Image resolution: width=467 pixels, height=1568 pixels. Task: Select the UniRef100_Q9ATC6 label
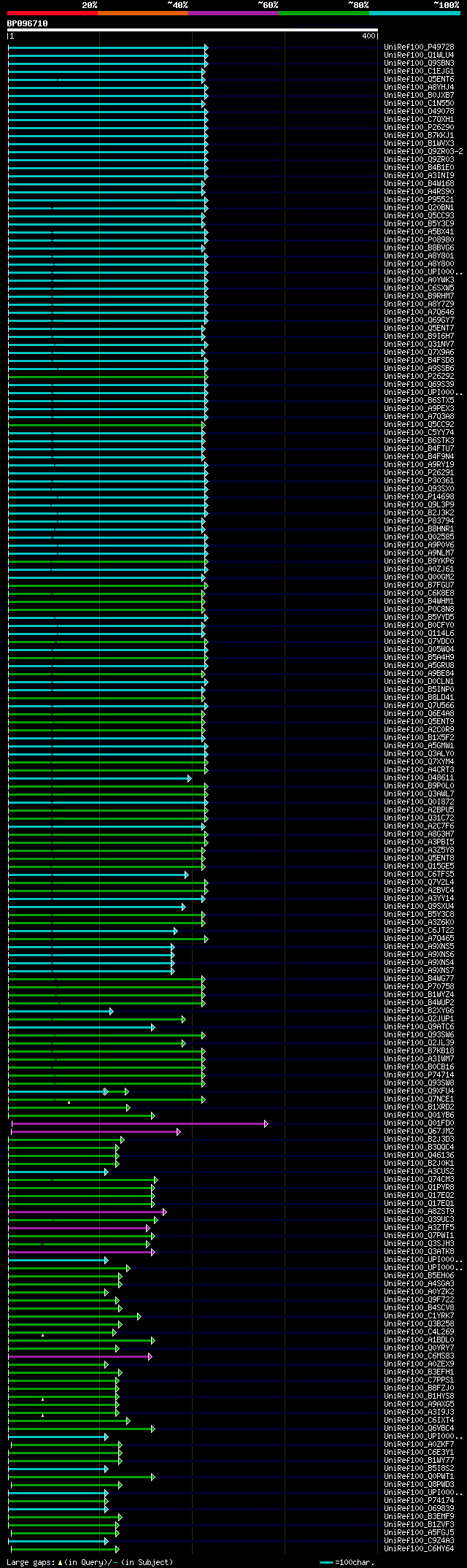click(419, 1026)
